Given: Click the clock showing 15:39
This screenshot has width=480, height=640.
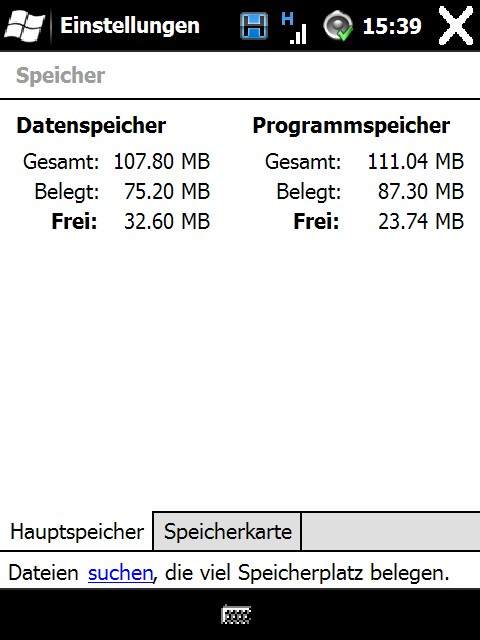Looking at the screenshot, I should pyautogui.click(x=392, y=27).
